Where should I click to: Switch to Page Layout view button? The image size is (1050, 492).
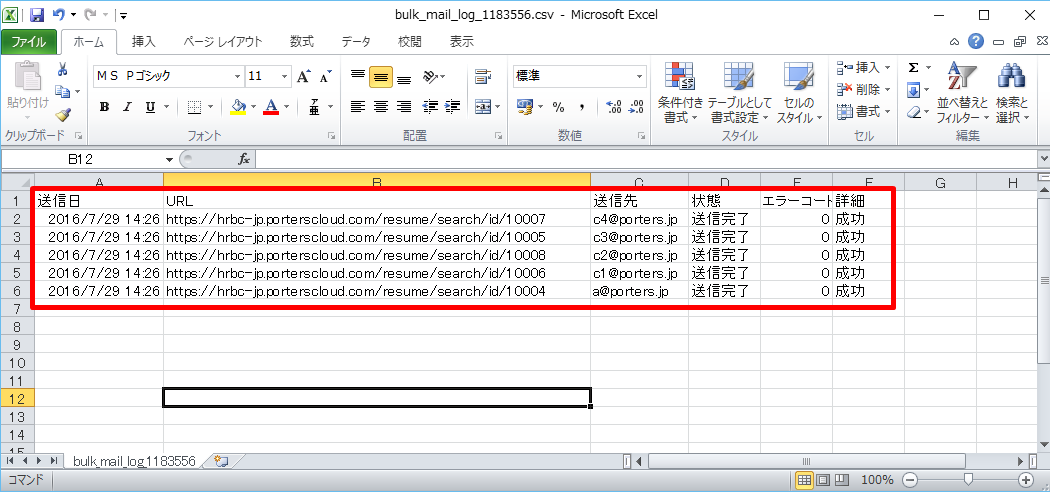click(823, 479)
